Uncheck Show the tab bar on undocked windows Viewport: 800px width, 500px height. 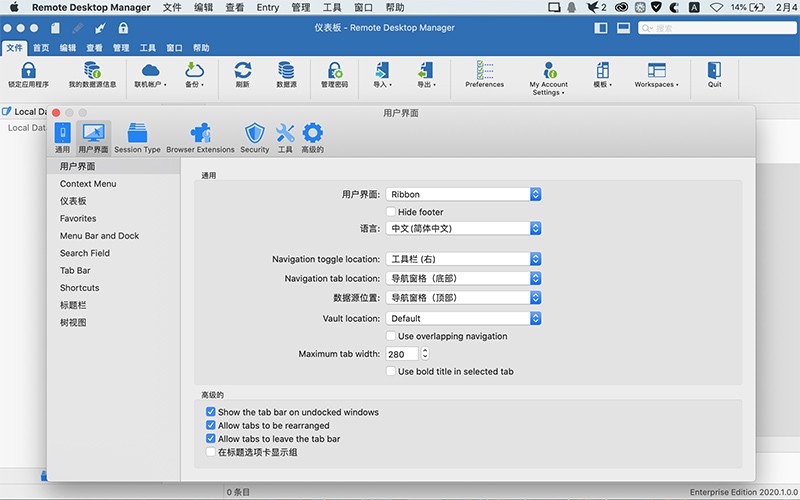click(211, 412)
